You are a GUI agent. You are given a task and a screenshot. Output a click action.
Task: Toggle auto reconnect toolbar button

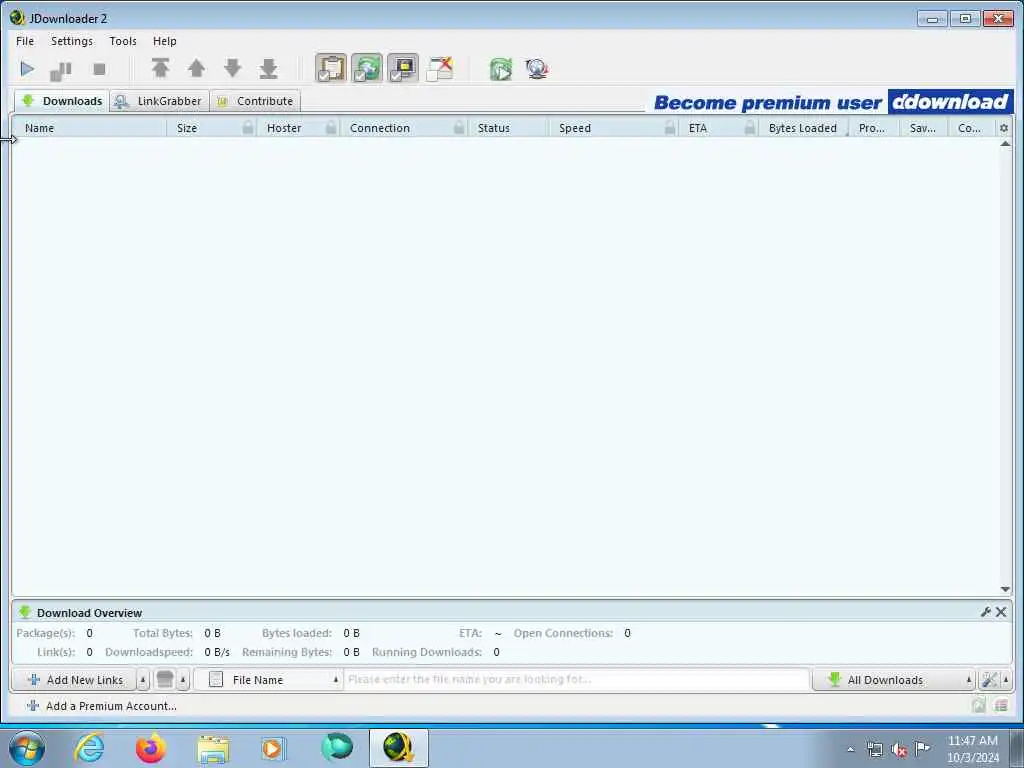pyautogui.click(x=367, y=68)
